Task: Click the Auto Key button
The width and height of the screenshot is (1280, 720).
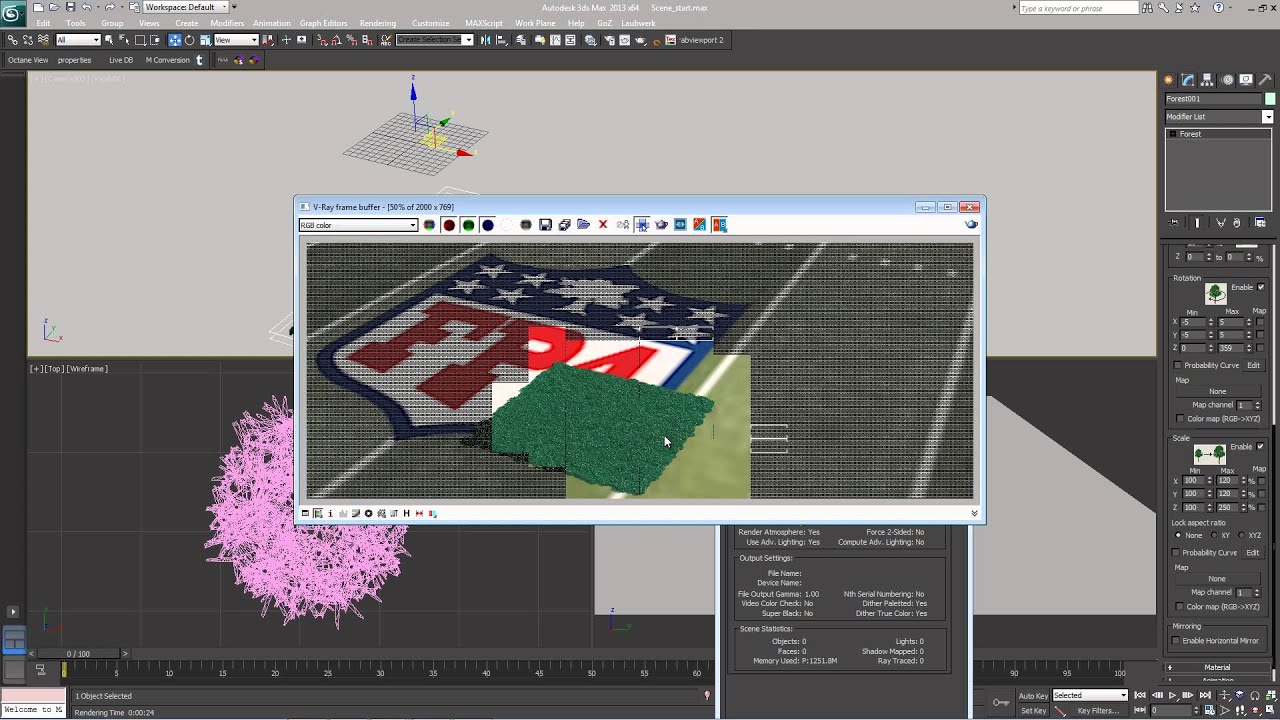Action: point(1033,695)
